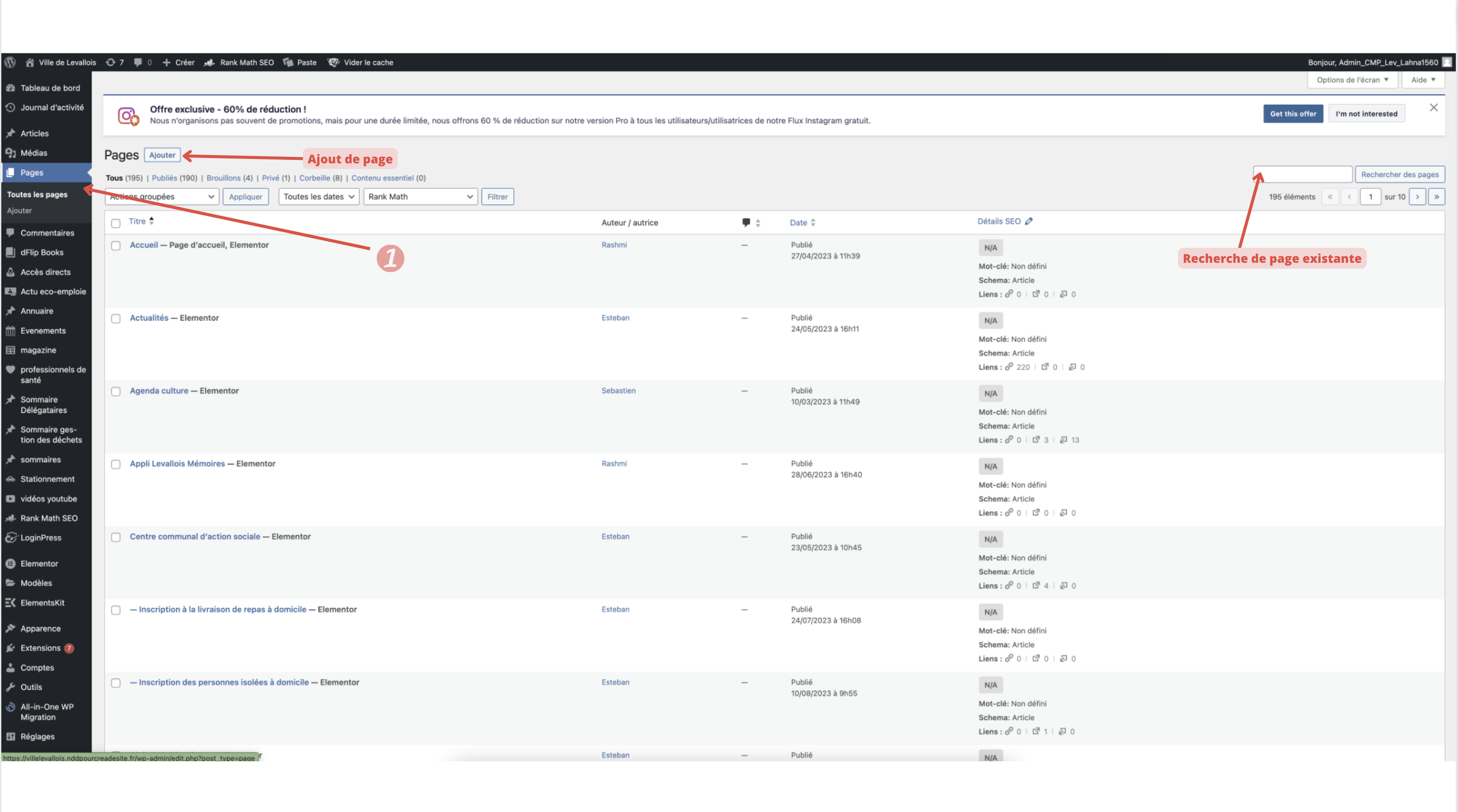The width and height of the screenshot is (1458, 812).
Task: Open the Extensions menu in sidebar
Action: (x=40, y=648)
